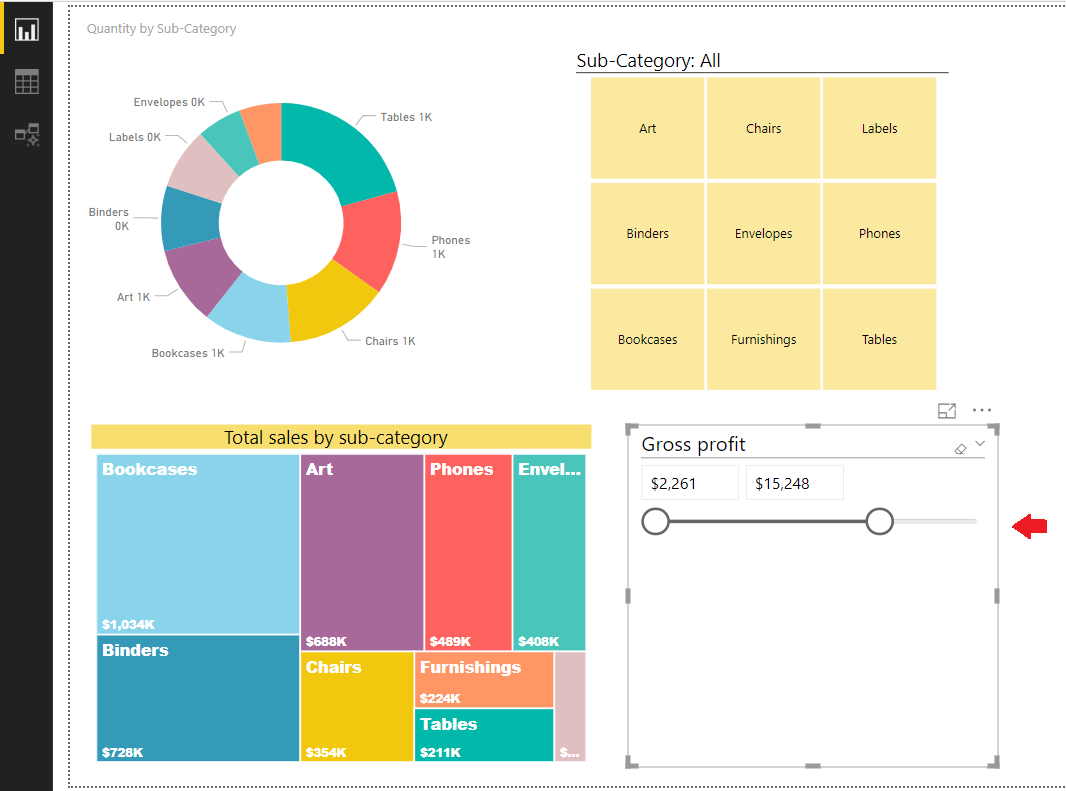This screenshot has width=1066, height=791.
Task: Click the Chairs treemap block
Action: 357,706
